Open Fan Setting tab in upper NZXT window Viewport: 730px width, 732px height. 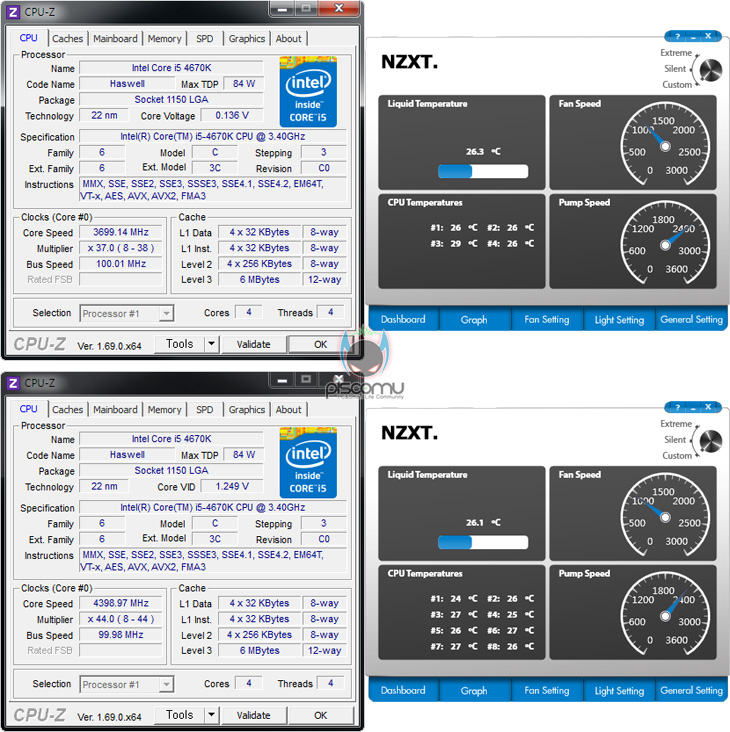coord(547,319)
